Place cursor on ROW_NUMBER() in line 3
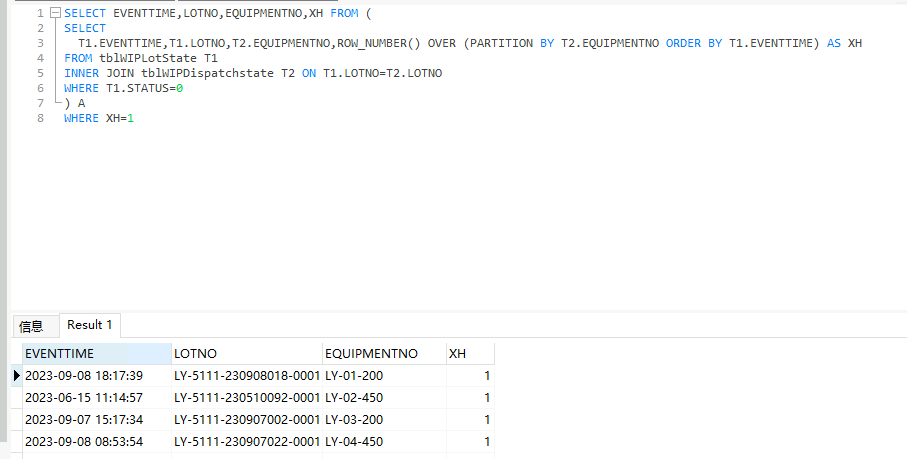Image resolution: width=907 pixels, height=459 pixels. coord(379,43)
